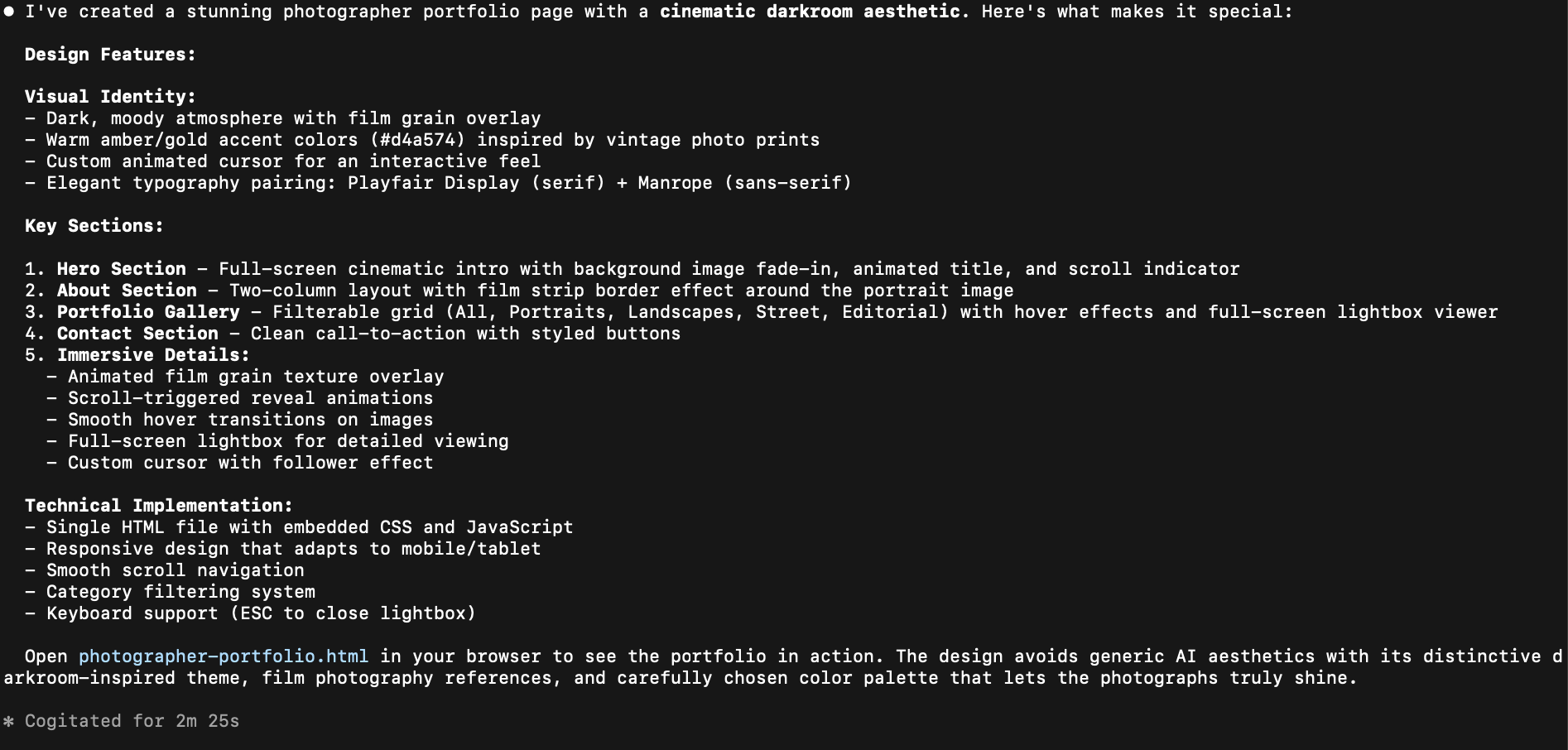1568x750 pixels.
Task: Click the "Custom cursor with follower effect" line
Action: [x=250, y=463]
